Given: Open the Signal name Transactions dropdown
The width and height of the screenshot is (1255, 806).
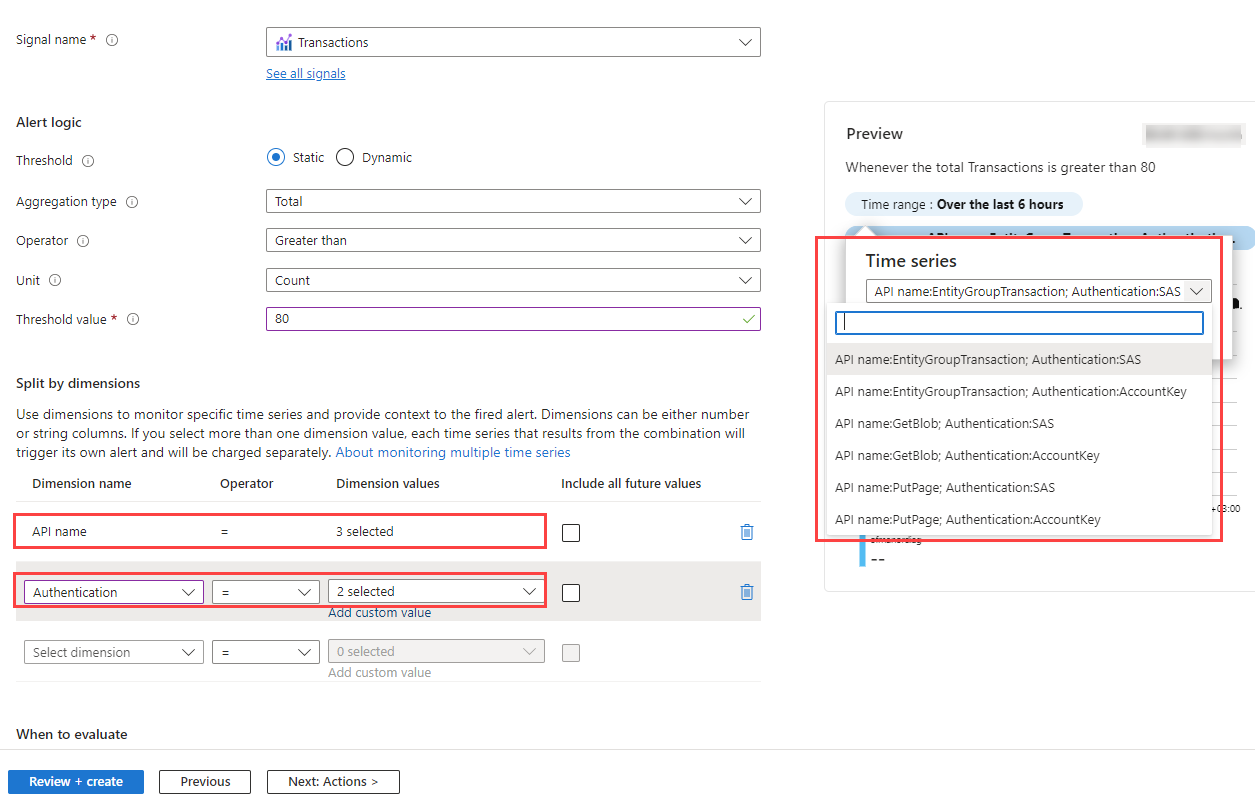Looking at the screenshot, I should (513, 42).
